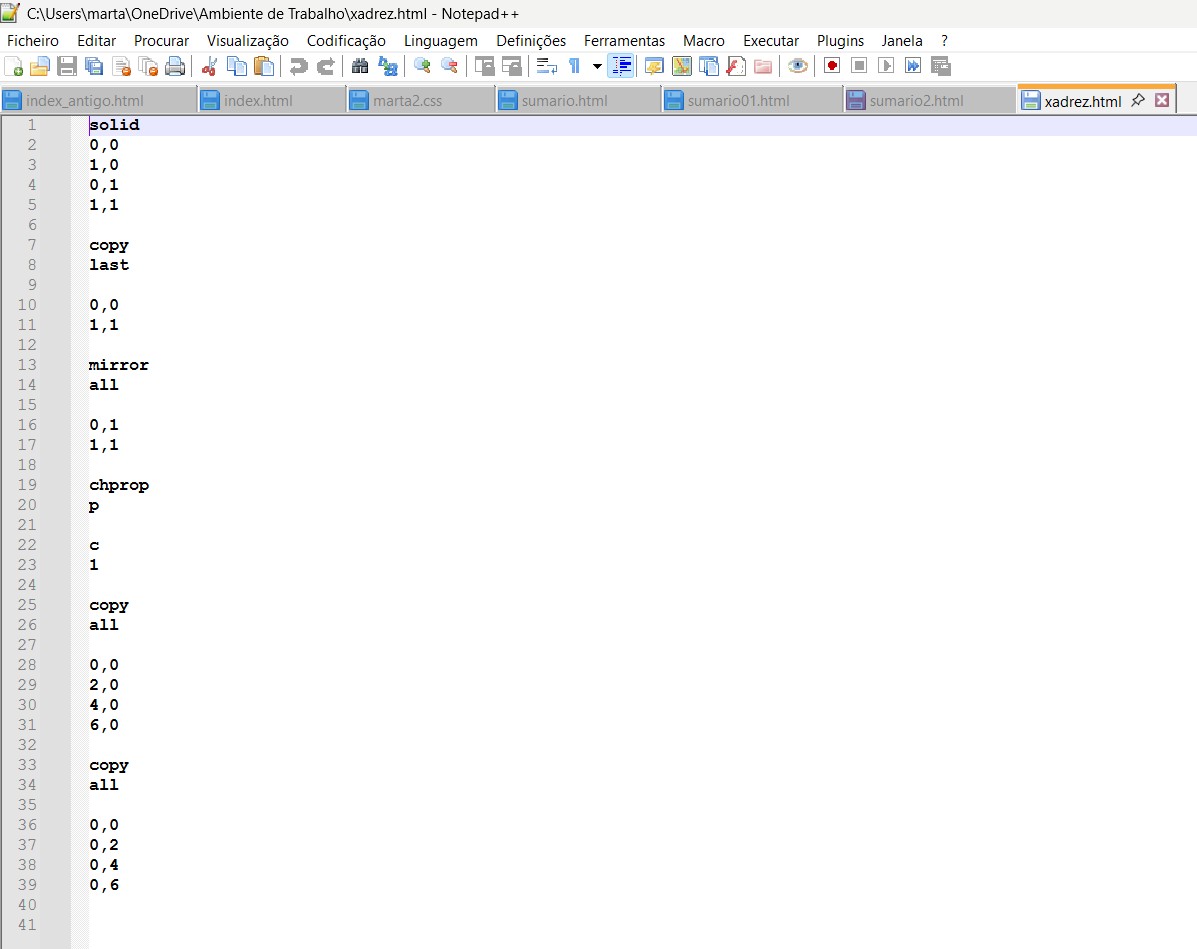
Task: Open the dropdown arrow beside the pilcrow icon
Action: point(597,66)
